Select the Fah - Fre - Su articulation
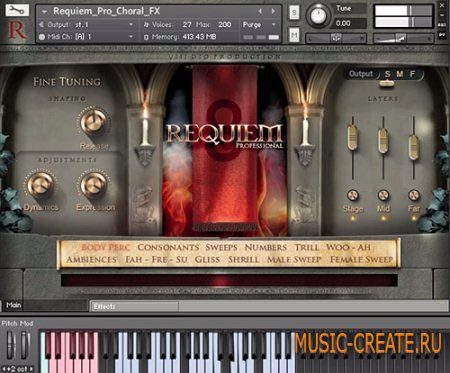This screenshot has height=373, width=450. [x=156, y=259]
